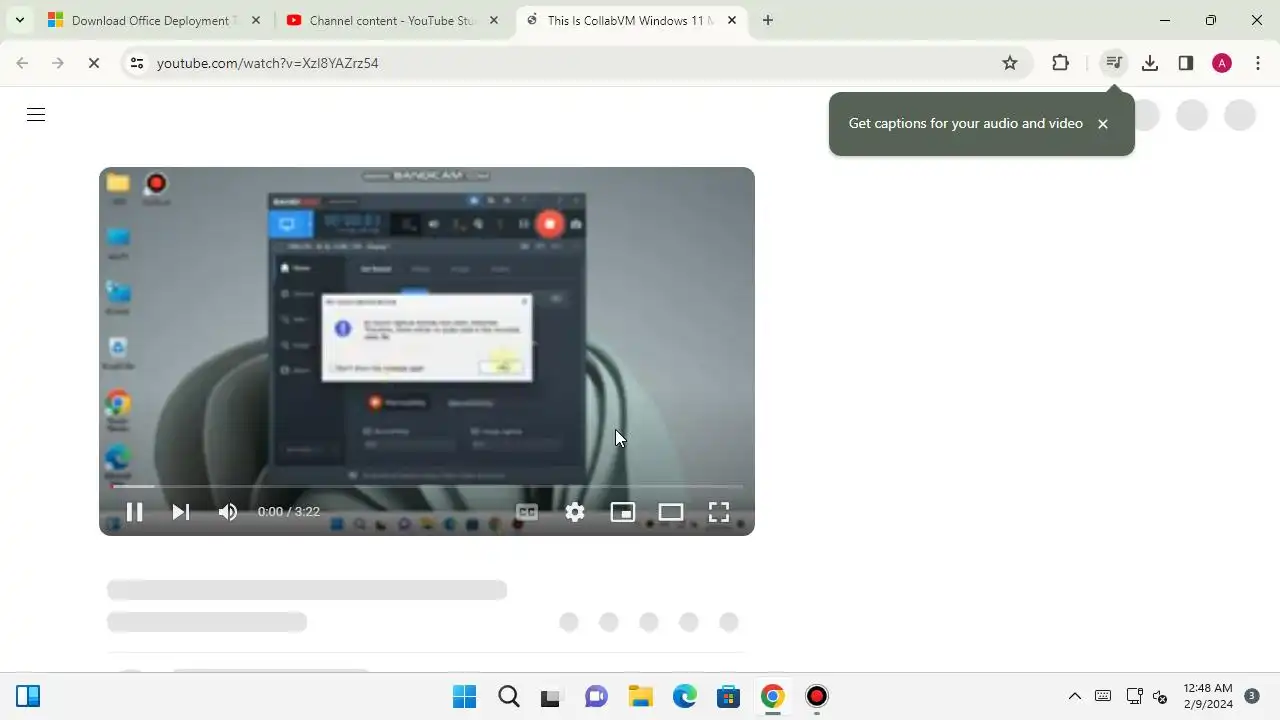This screenshot has height=720, width=1280.
Task: Launch Microsoft Edge from the taskbar
Action: pyautogui.click(x=684, y=696)
